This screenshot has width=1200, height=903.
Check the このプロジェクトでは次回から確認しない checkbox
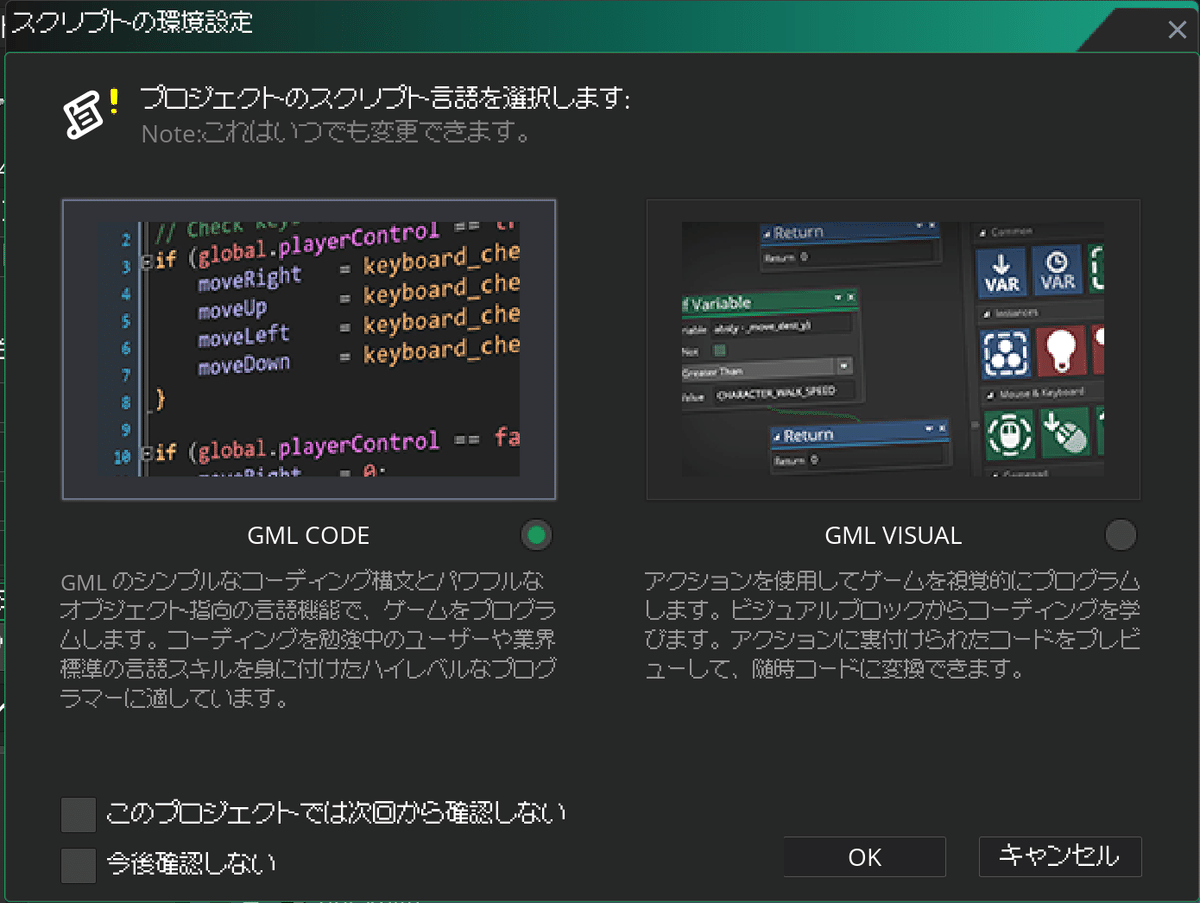[78, 814]
